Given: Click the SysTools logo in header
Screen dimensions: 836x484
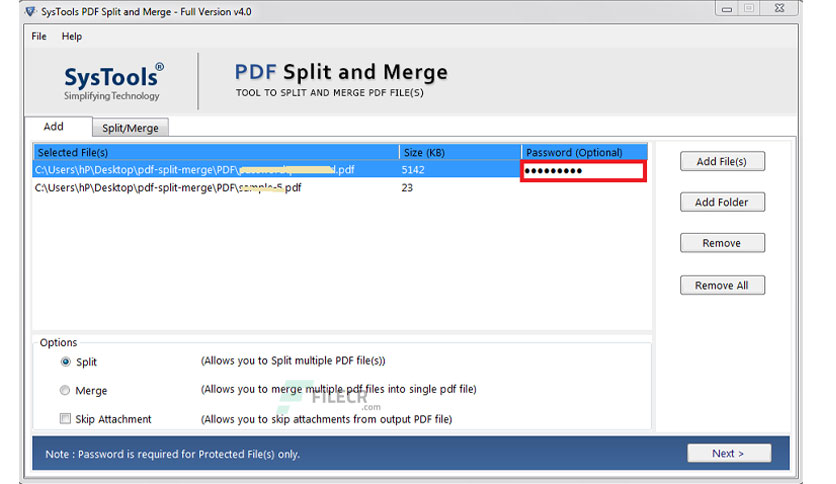Looking at the screenshot, I should pyautogui.click(x=112, y=82).
